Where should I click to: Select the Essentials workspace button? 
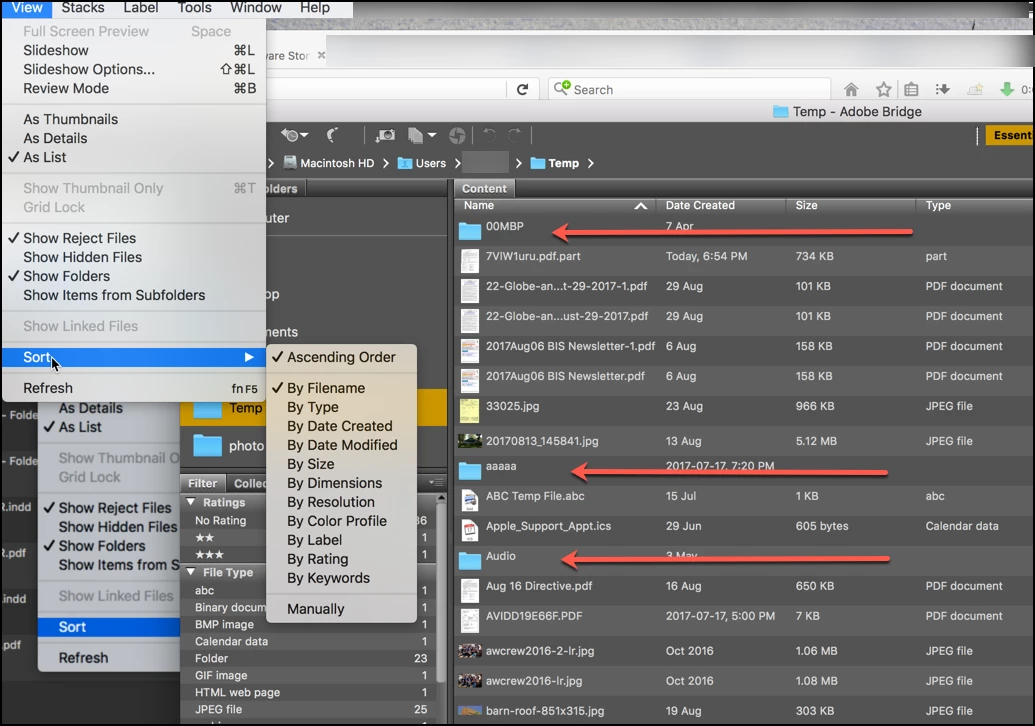click(1010, 135)
